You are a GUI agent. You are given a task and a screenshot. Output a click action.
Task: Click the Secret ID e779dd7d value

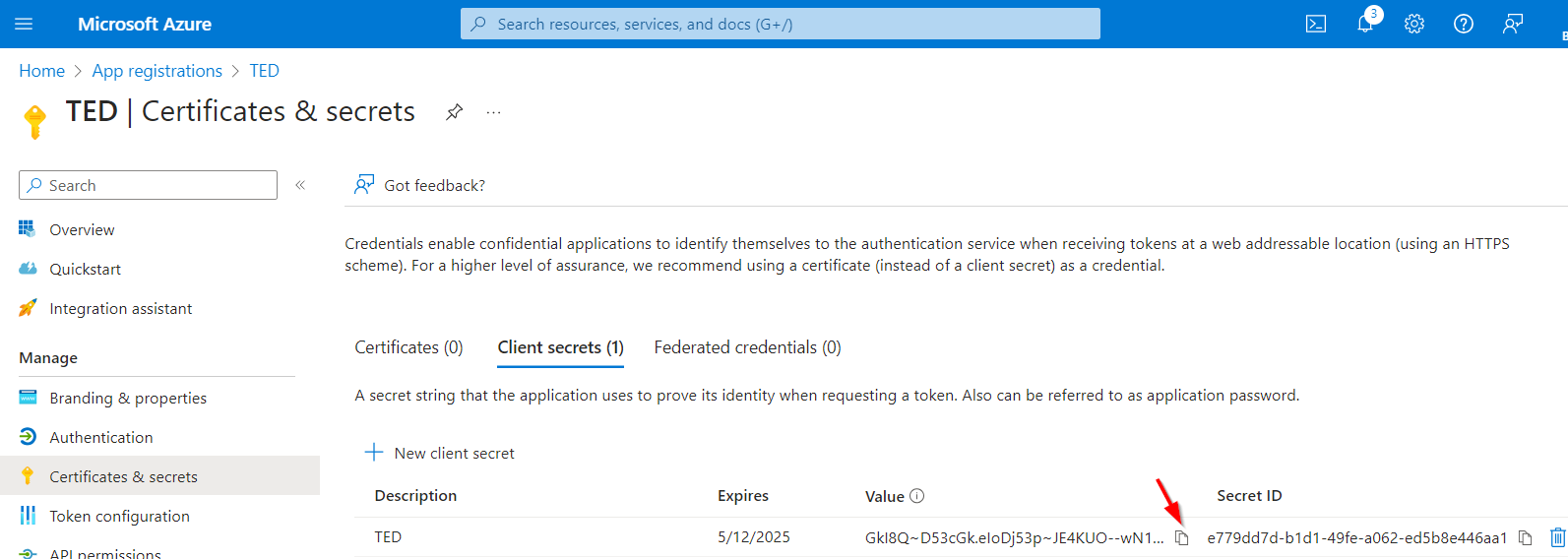click(x=1357, y=537)
